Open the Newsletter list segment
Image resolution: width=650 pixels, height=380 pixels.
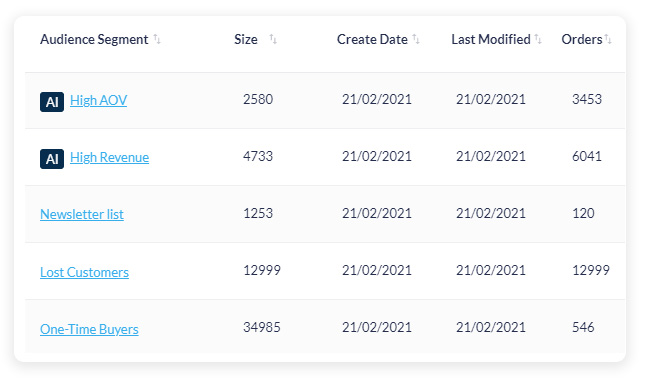(82, 215)
